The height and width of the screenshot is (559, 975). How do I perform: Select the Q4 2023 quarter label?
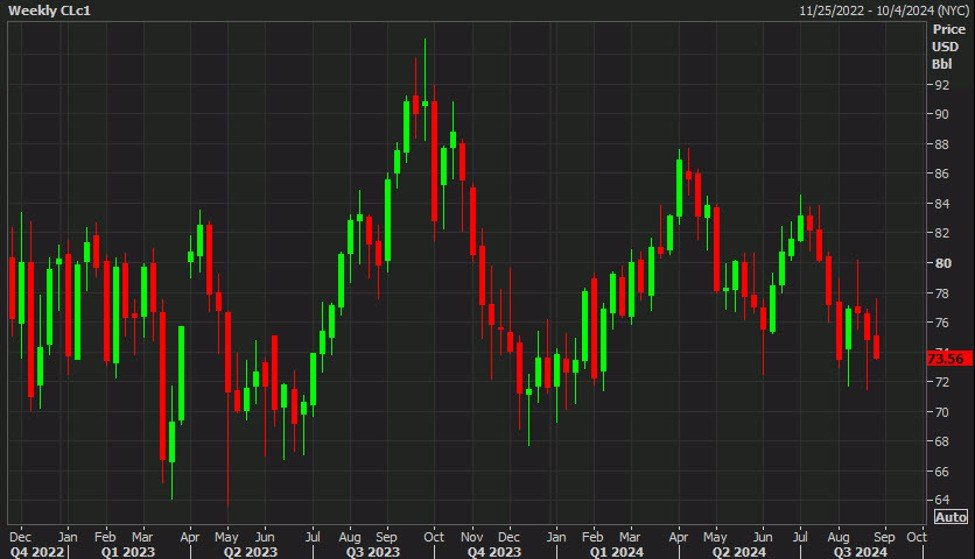[494, 551]
